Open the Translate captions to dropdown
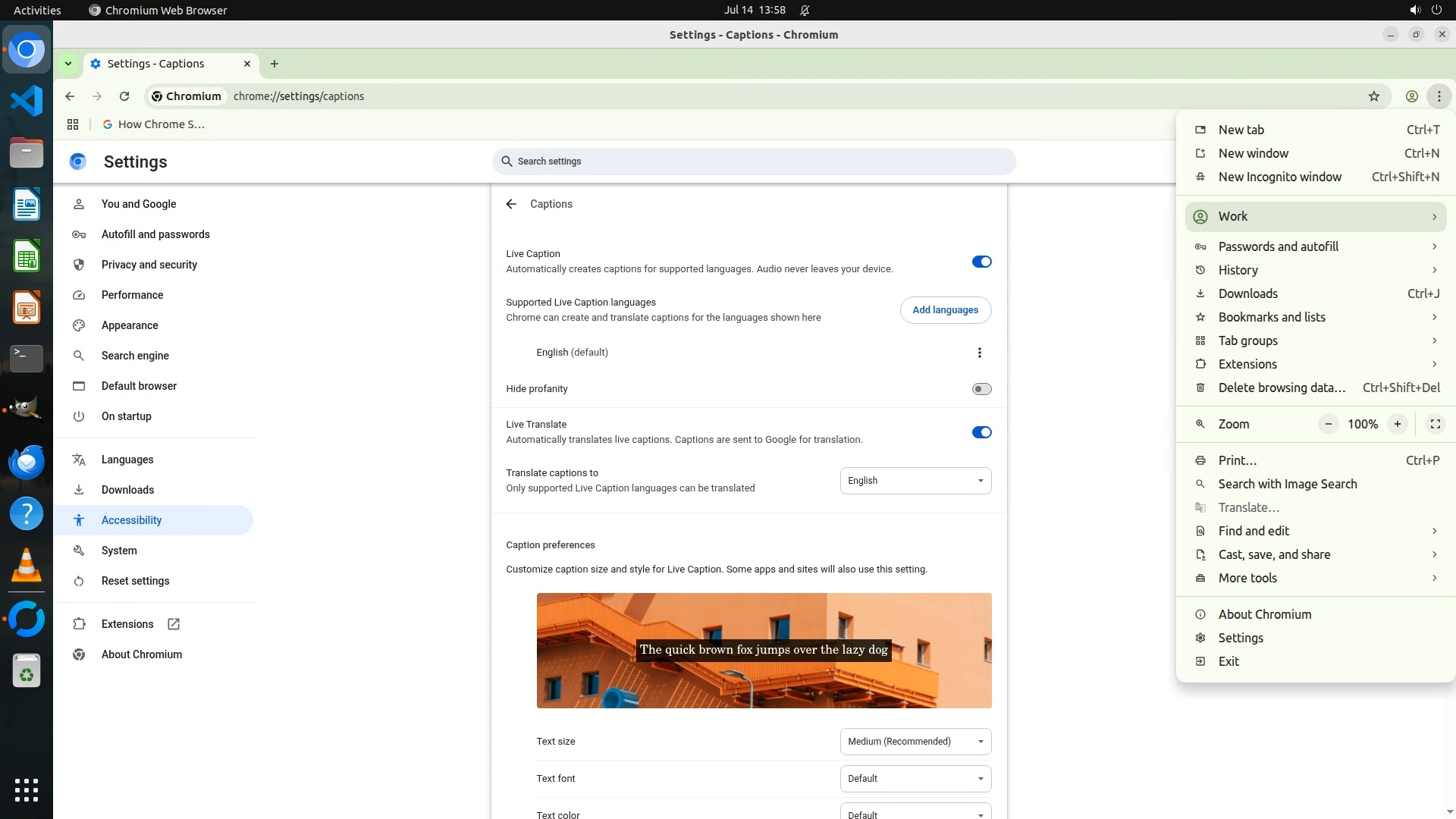The height and width of the screenshot is (819, 1456). click(915, 481)
